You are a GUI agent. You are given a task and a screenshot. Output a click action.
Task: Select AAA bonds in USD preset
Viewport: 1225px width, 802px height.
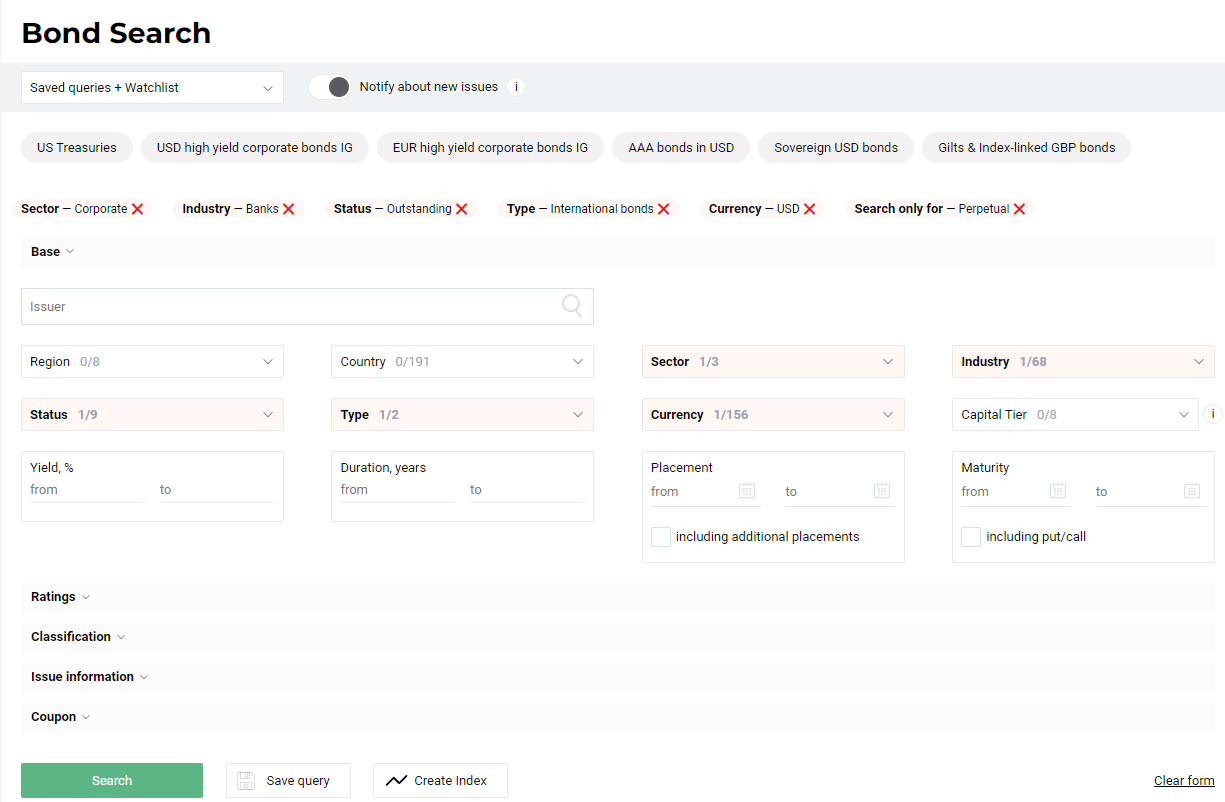pyautogui.click(x=681, y=148)
